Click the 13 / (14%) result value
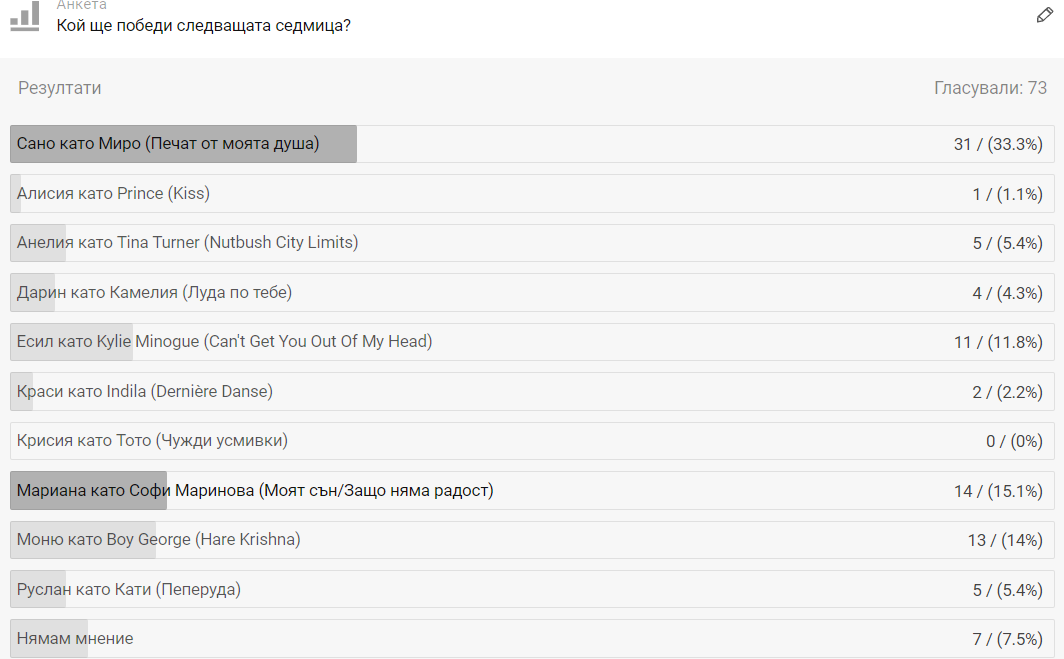The width and height of the screenshot is (1064, 659). (x=1004, y=541)
